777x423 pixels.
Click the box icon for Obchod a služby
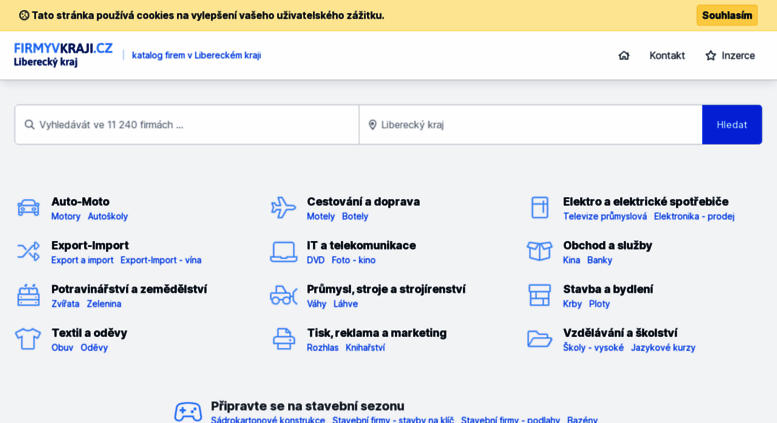[539, 251]
